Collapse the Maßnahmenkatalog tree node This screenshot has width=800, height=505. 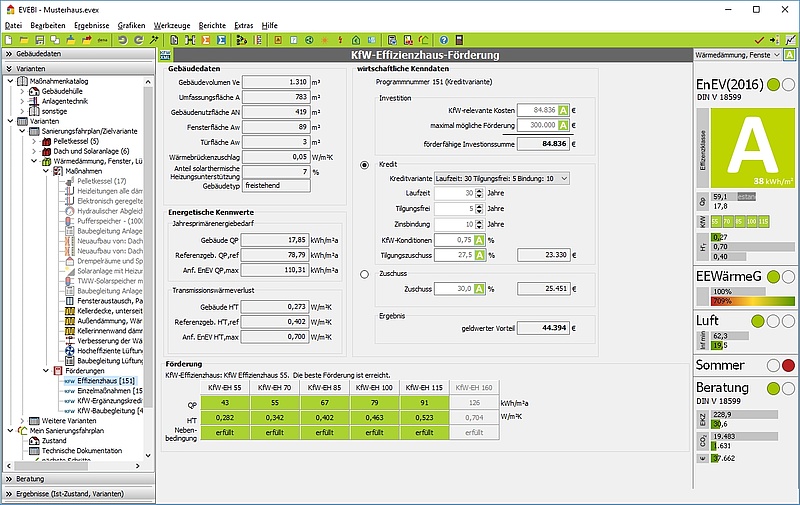pyautogui.click(x=11, y=81)
